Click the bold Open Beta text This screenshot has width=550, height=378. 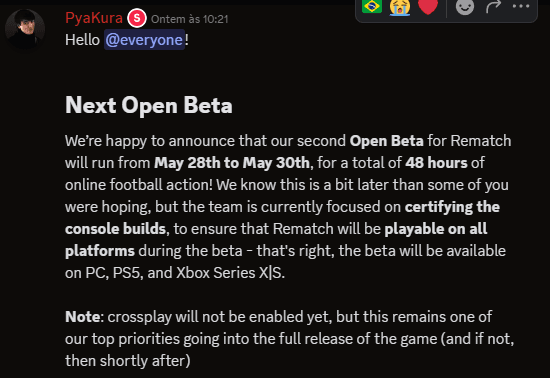387,141
